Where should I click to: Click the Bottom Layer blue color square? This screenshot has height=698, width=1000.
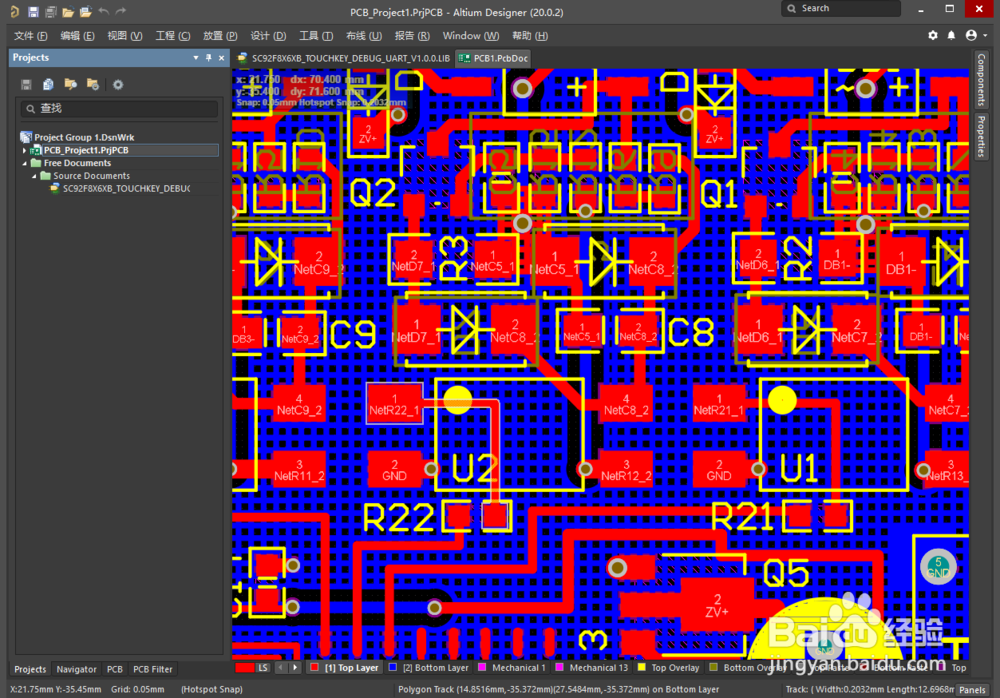pyautogui.click(x=393, y=667)
